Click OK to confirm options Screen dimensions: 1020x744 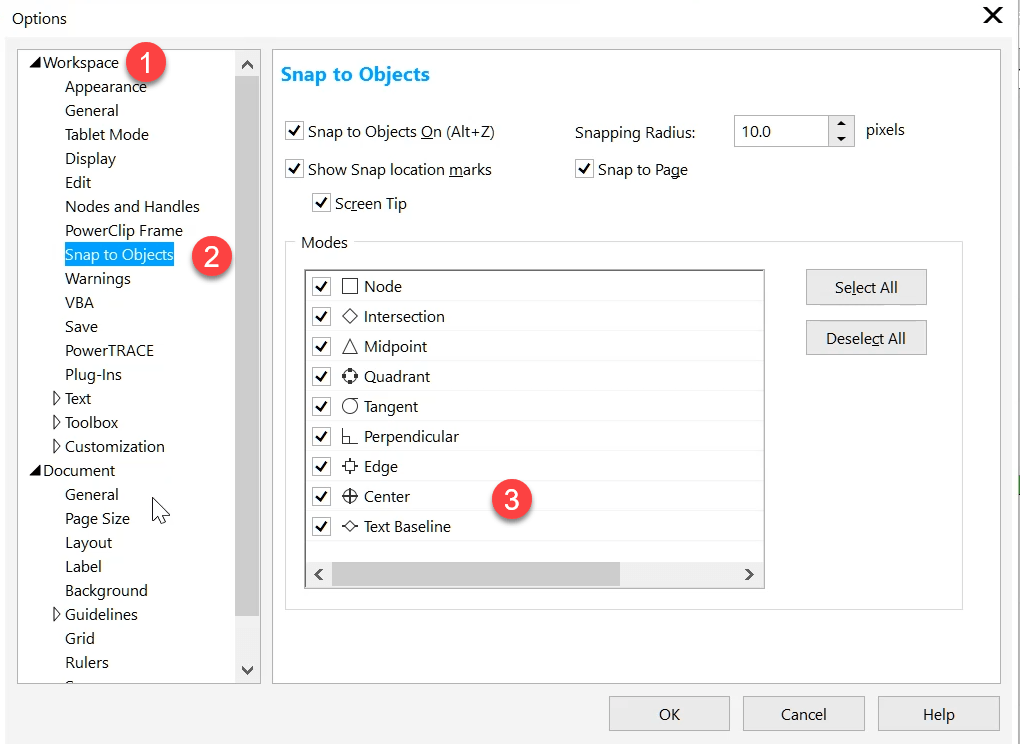669,714
